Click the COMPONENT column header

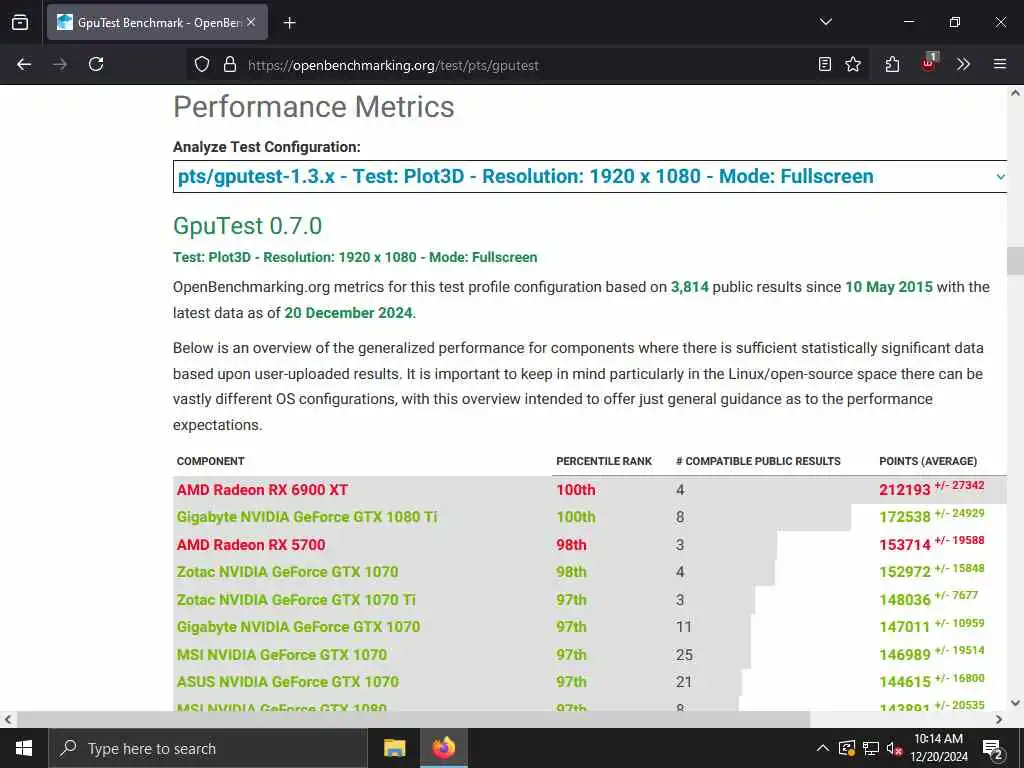210,461
